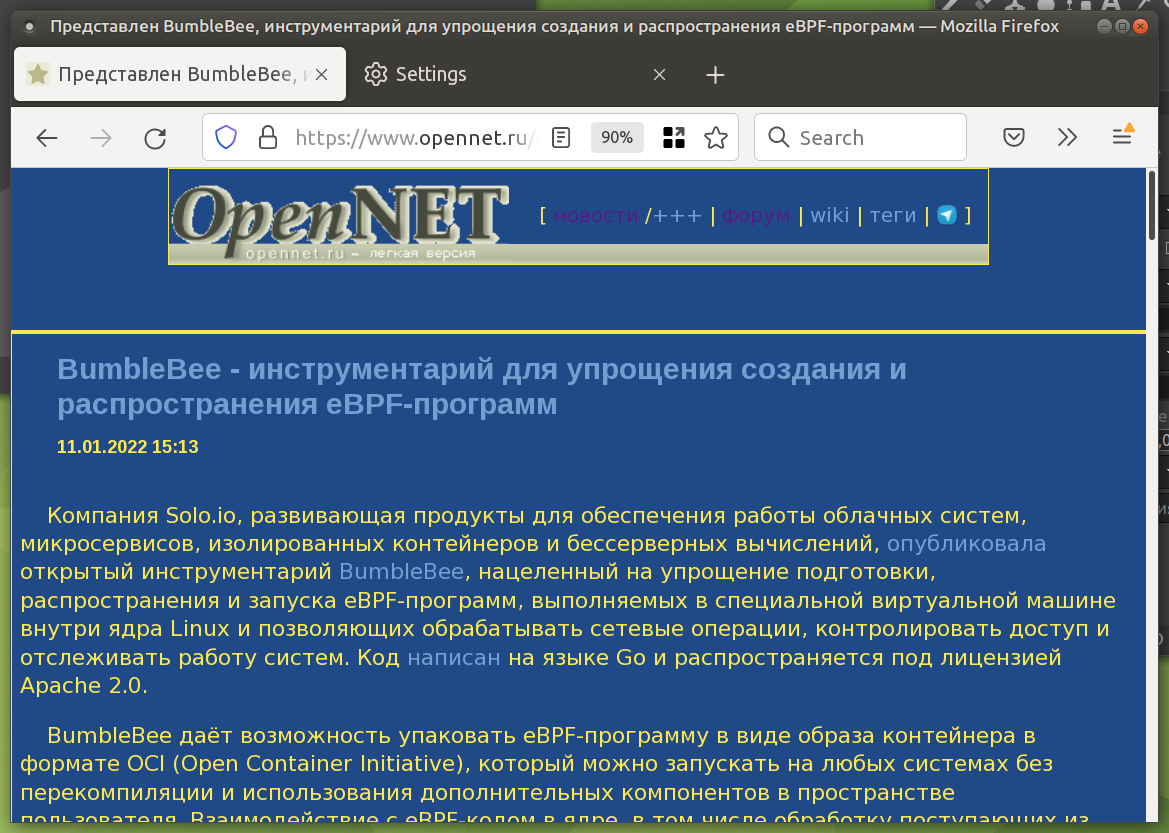Open the QR code extension icon
The height and width of the screenshot is (833, 1169).
coord(674,137)
